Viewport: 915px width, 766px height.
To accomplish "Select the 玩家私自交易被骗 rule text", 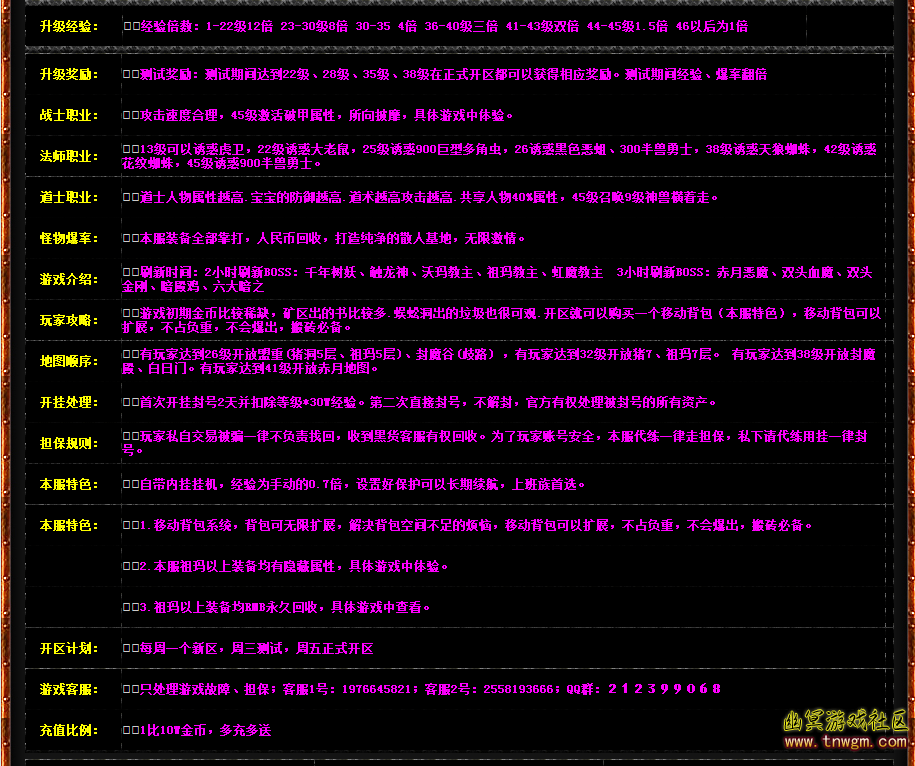I will (x=495, y=443).
